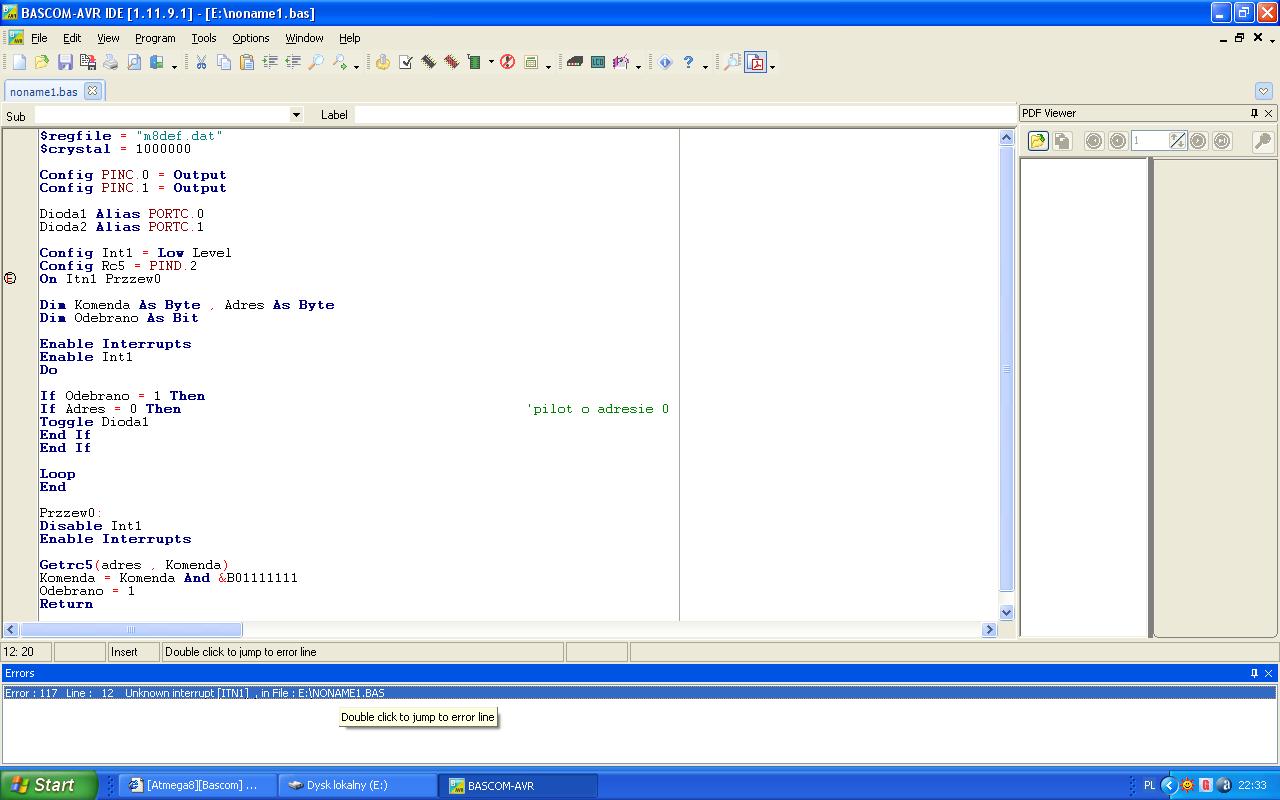This screenshot has height=800, width=1280.
Task: Open a PDF in the PDF Viewer panel
Action: (x=1038, y=141)
